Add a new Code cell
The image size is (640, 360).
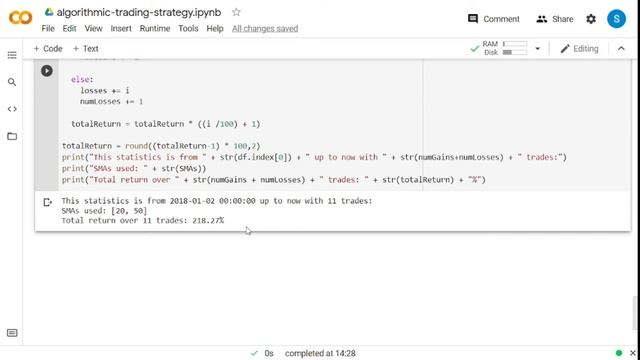(48, 49)
